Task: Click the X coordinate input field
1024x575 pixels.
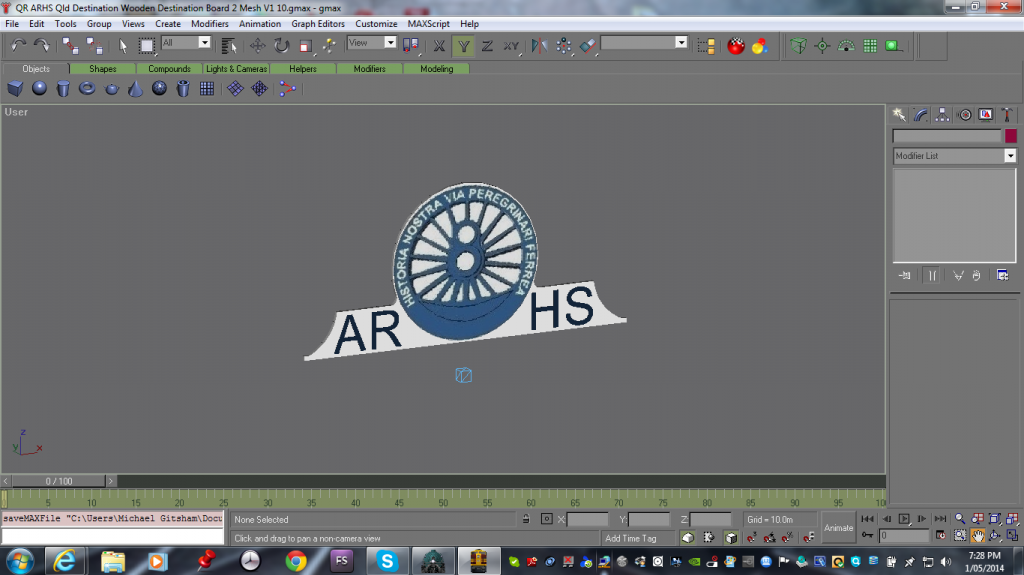Action: pyautogui.click(x=587, y=519)
